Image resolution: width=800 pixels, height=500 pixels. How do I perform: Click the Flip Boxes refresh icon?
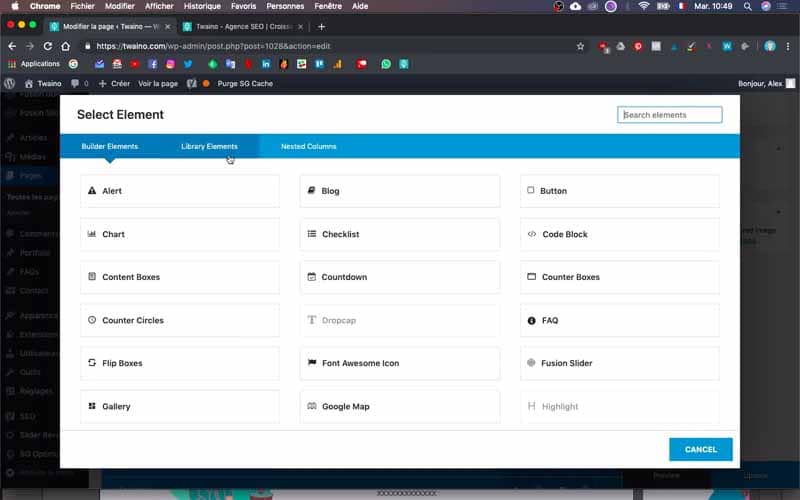pyautogui.click(x=92, y=363)
